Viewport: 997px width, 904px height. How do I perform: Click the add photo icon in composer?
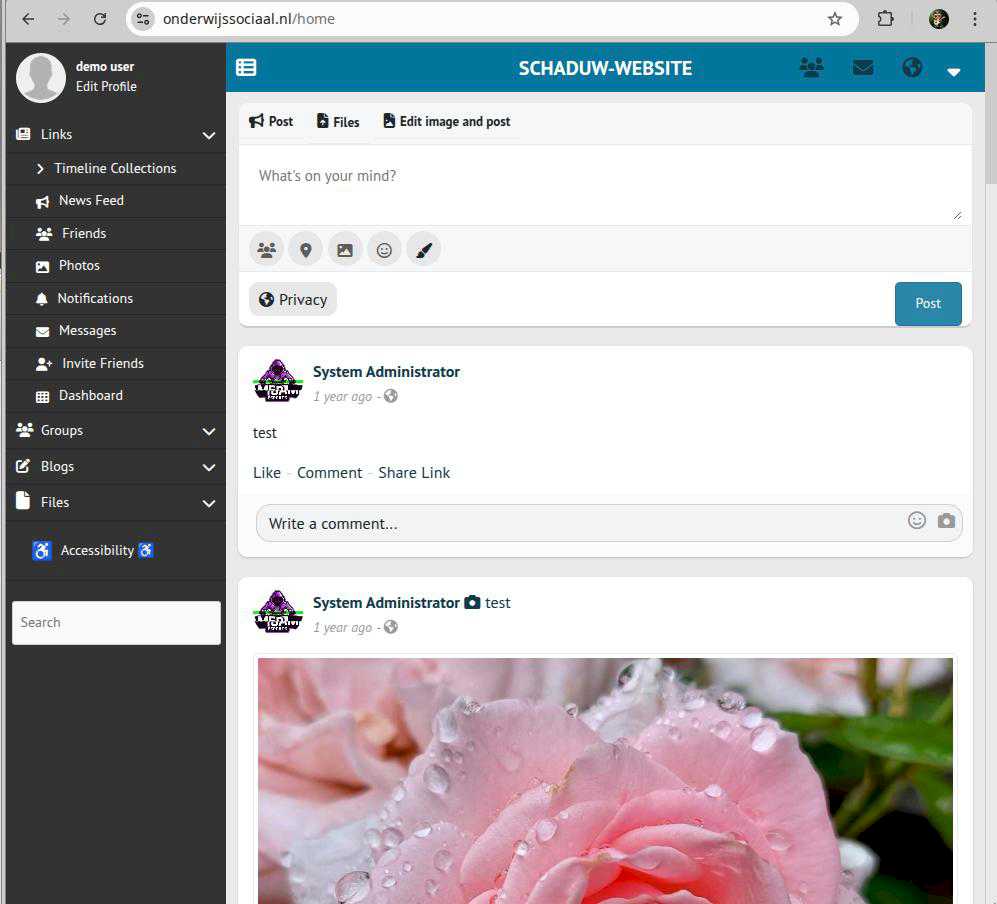[345, 250]
